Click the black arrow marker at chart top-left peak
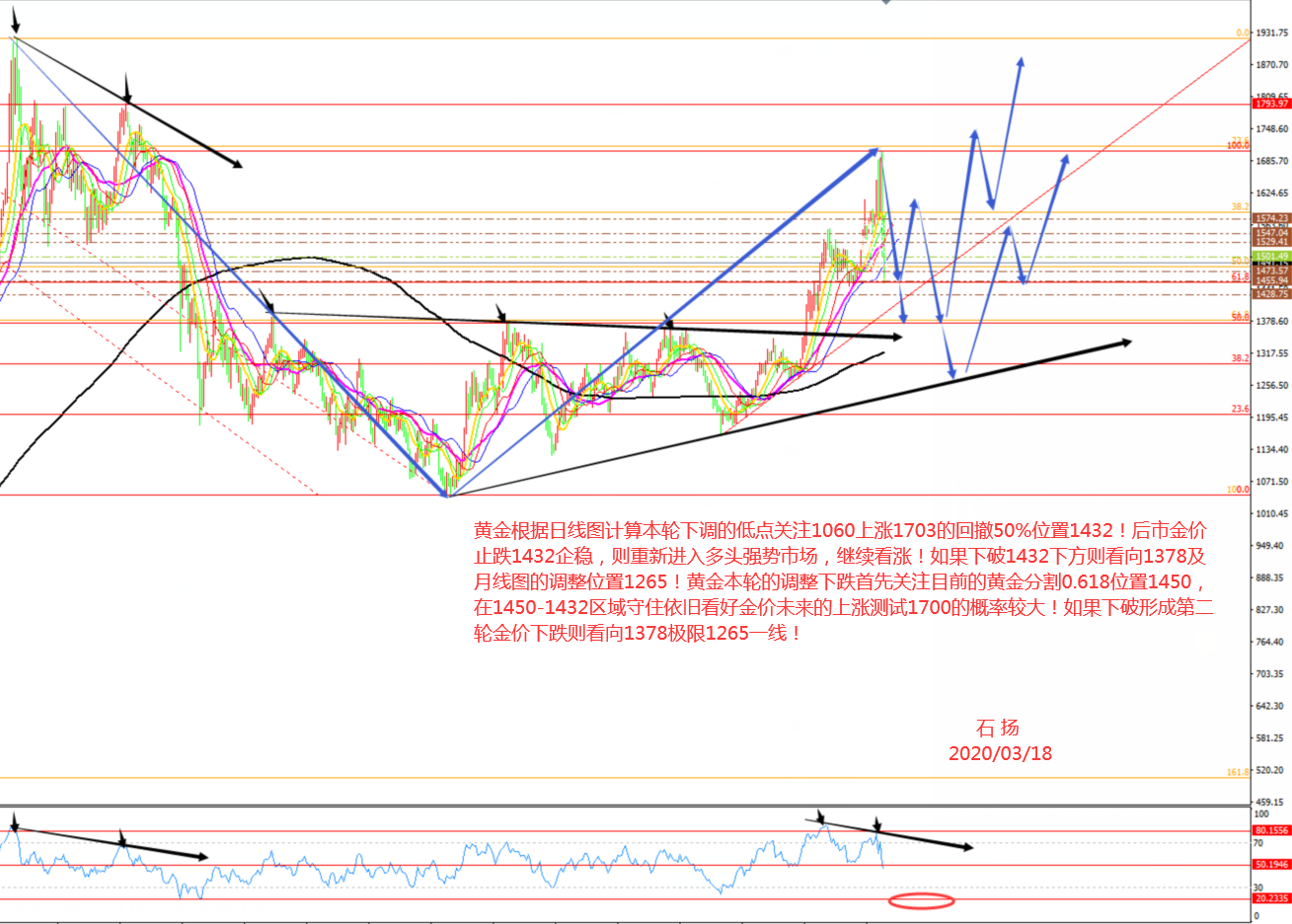 [x=14, y=20]
